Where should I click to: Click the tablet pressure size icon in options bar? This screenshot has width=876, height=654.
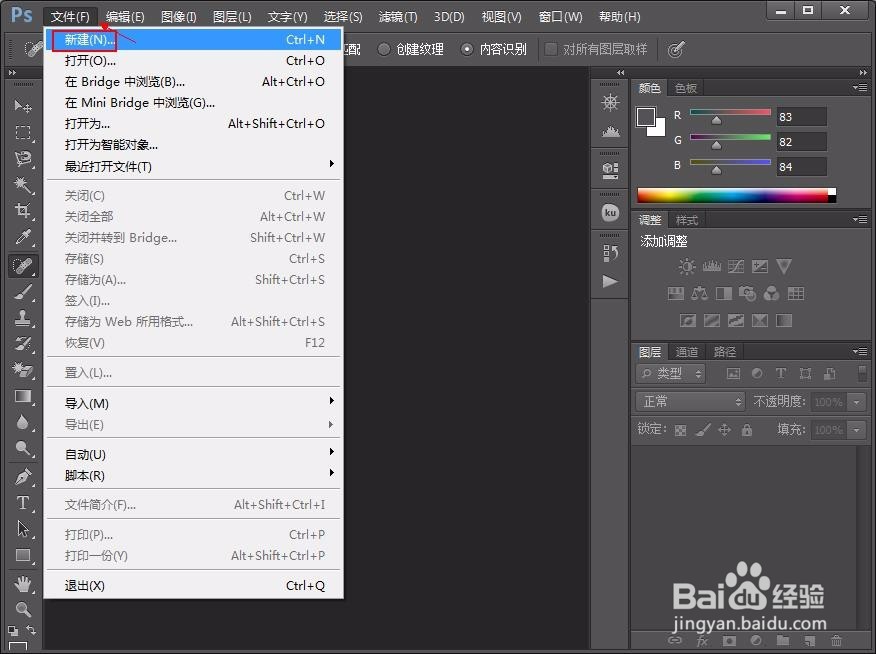click(676, 50)
